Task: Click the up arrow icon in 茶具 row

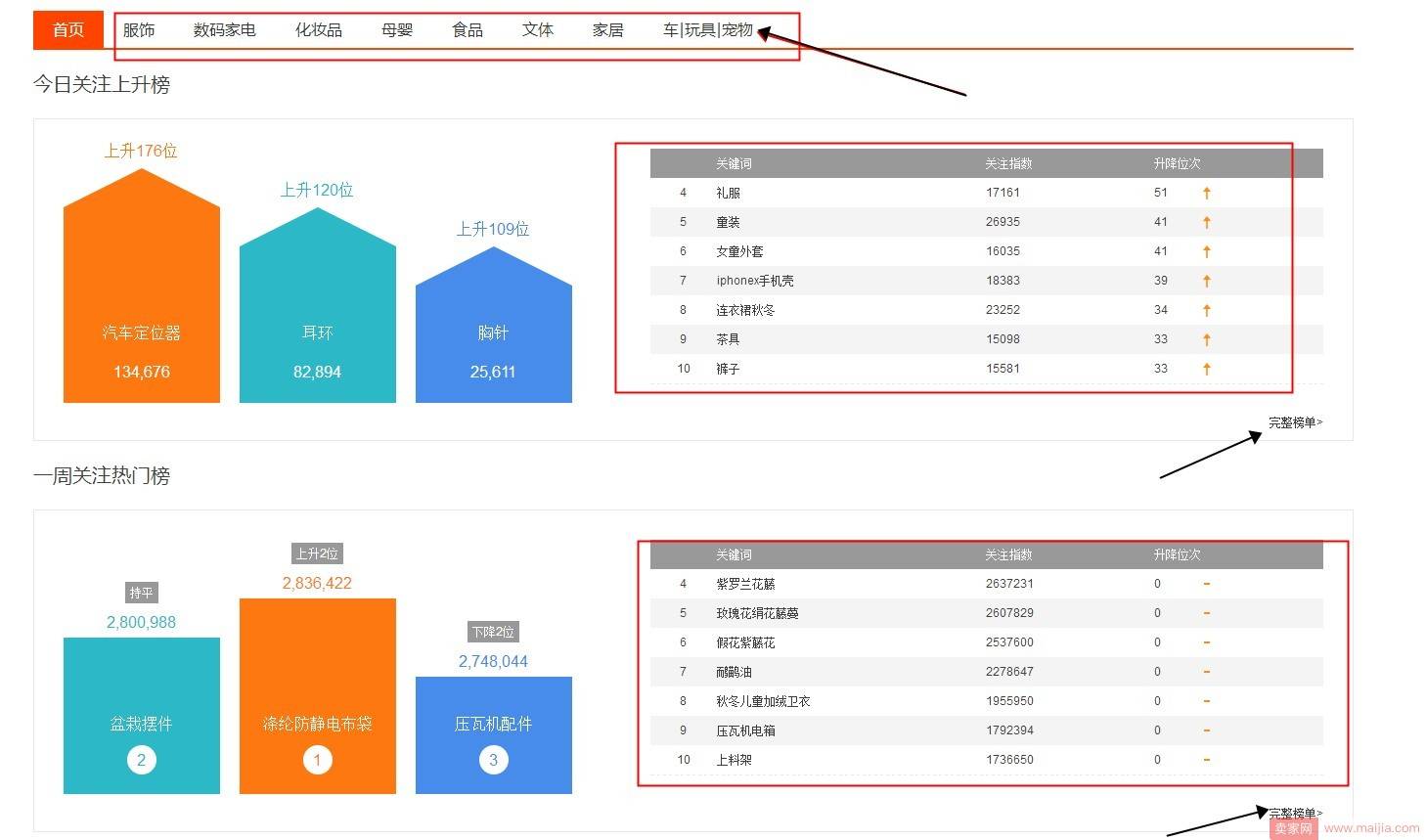Action: pyautogui.click(x=1207, y=339)
